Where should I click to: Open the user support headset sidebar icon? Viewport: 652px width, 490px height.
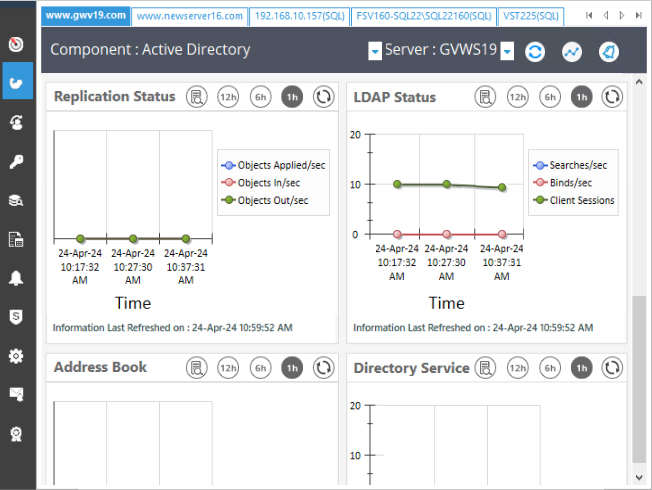tap(16, 122)
